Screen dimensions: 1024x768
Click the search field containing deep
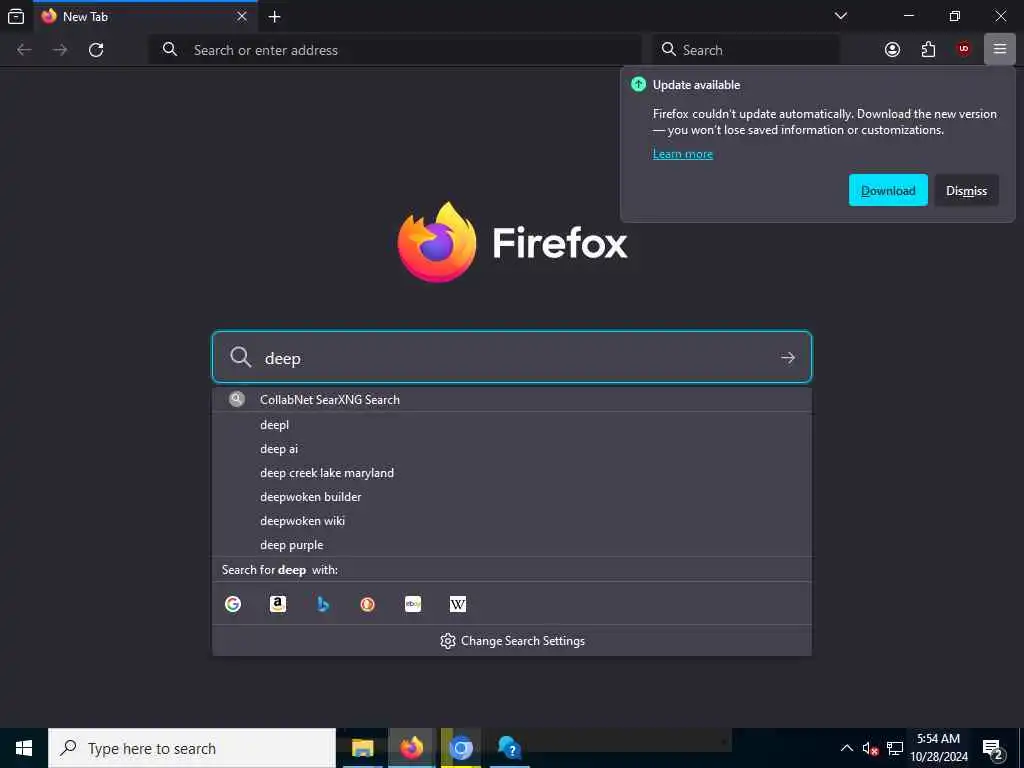512,357
